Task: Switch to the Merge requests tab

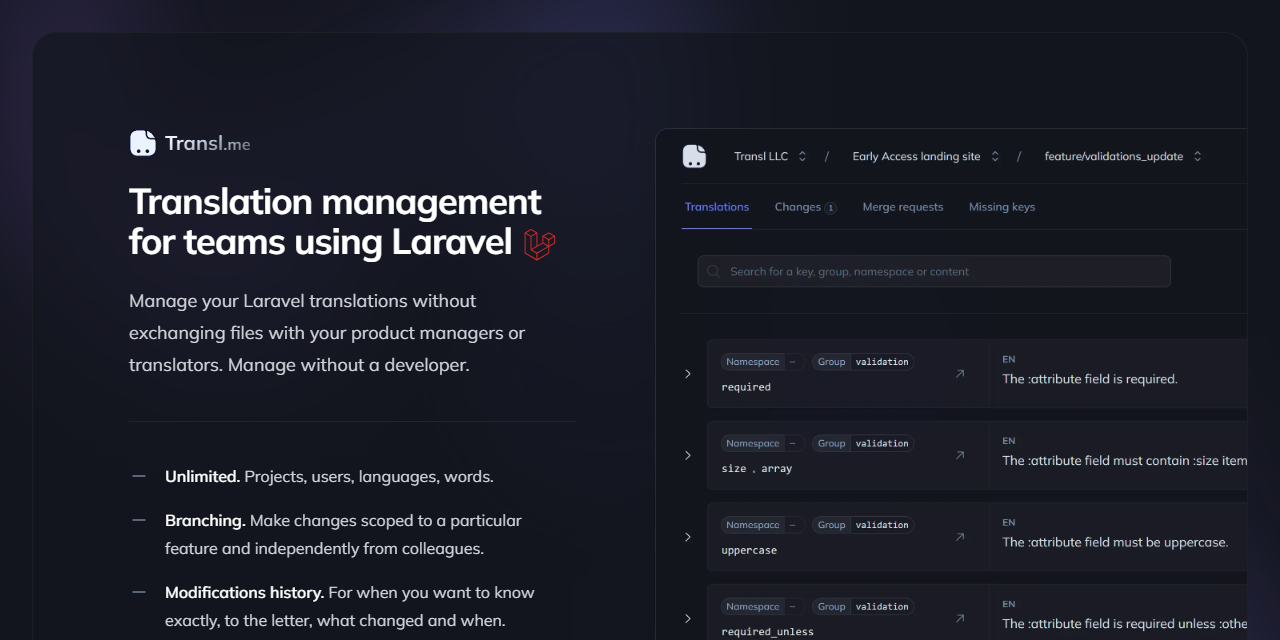Action: [903, 207]
